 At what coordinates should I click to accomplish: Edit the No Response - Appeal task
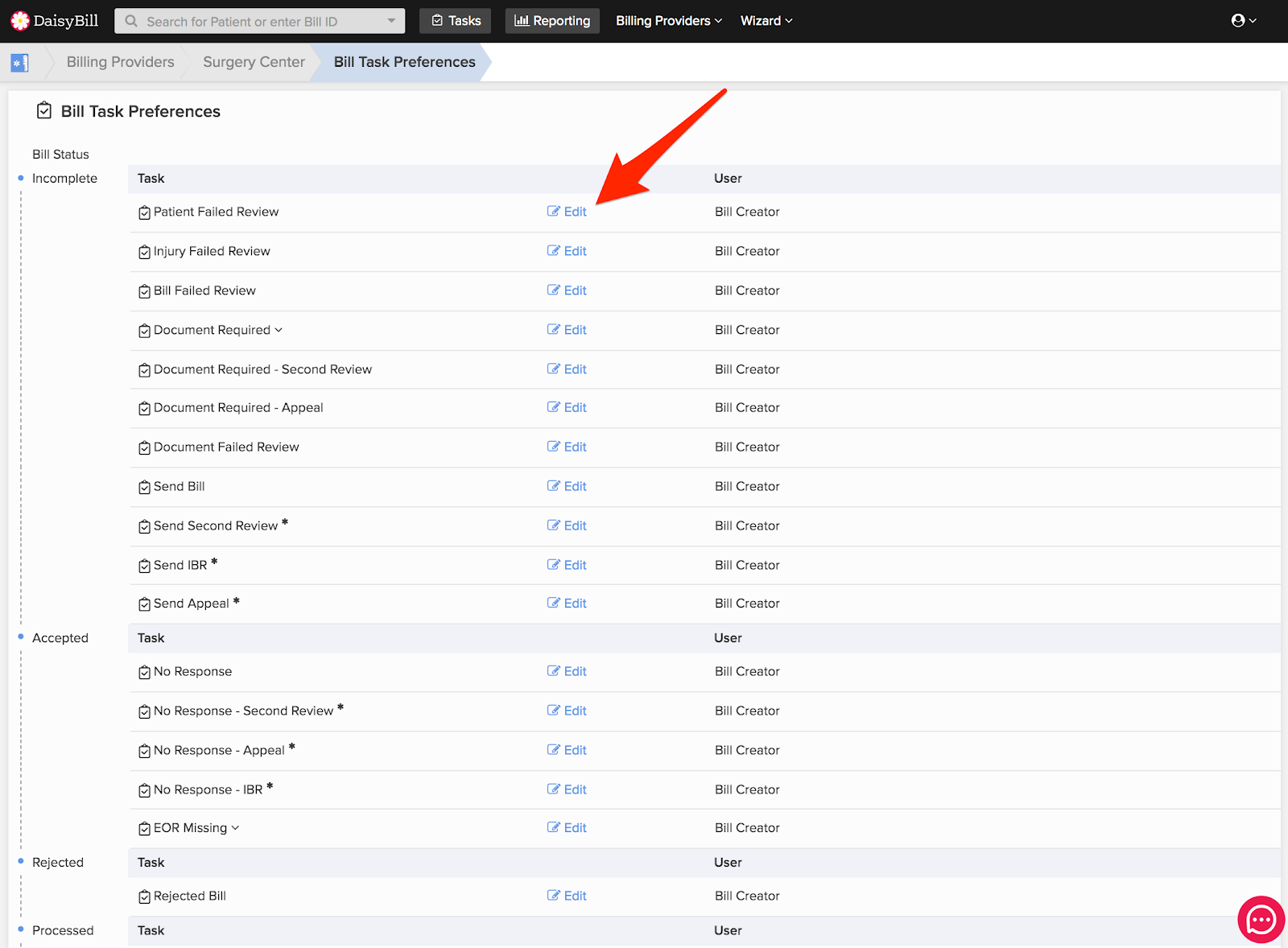click(567, 750)
